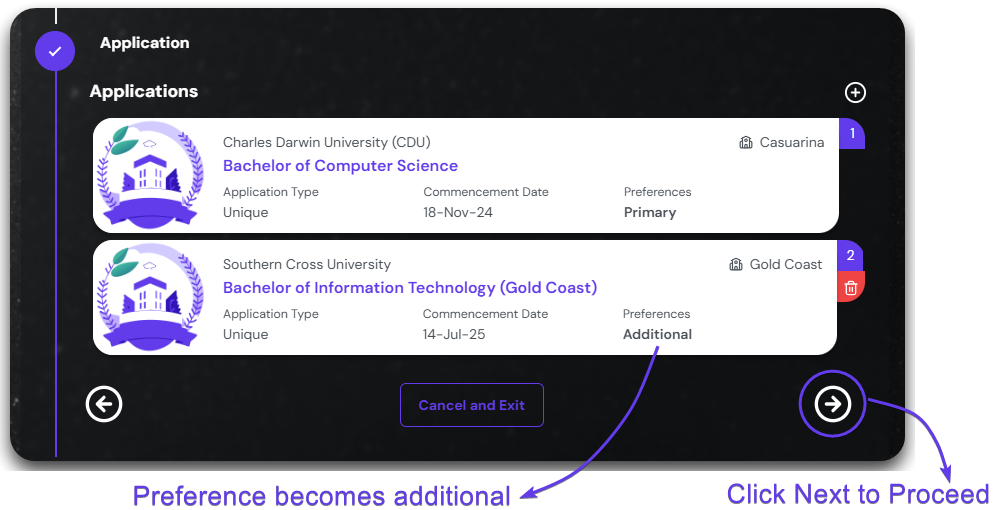Click commencement date 18-Nov-24

pyautogui.click(x=458, y=212)
